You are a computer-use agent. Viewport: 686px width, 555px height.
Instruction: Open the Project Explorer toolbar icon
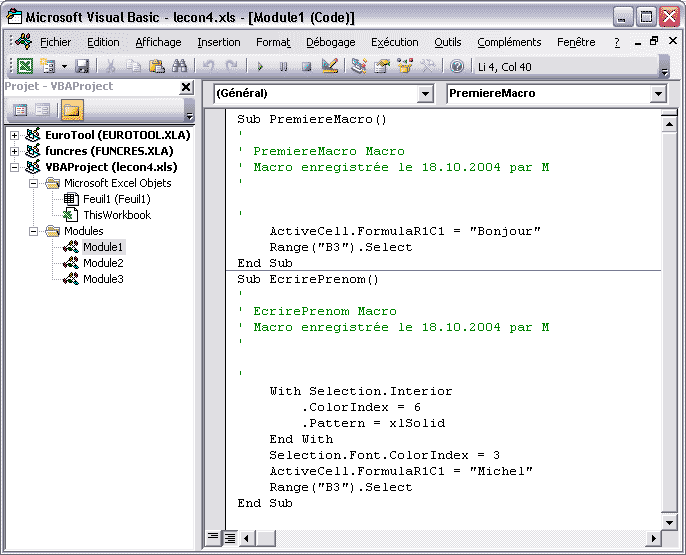[359, 66]
